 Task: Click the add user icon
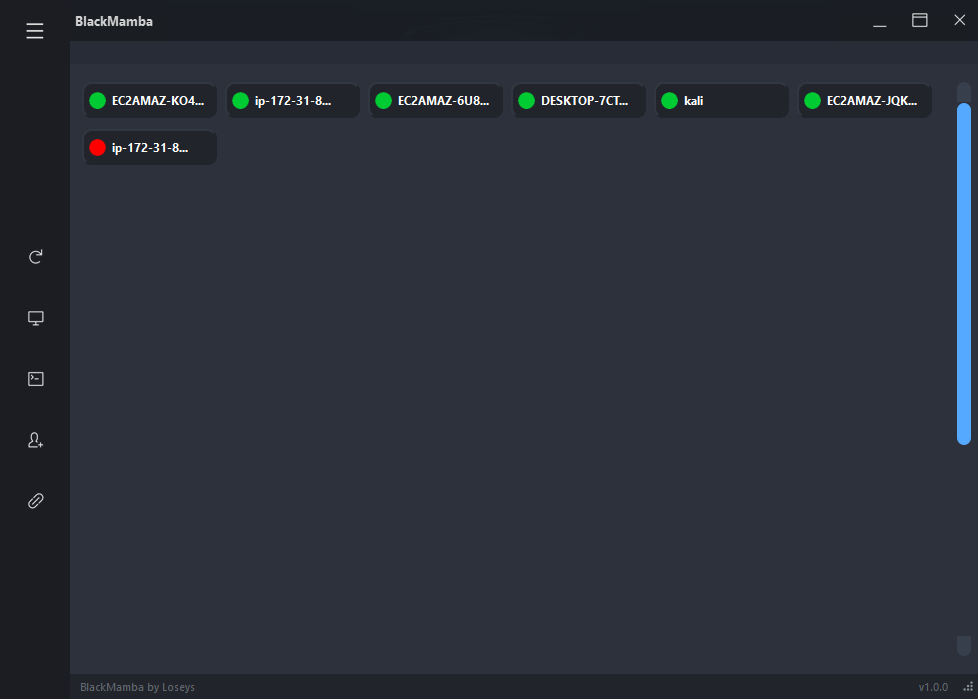click(36, 440)
